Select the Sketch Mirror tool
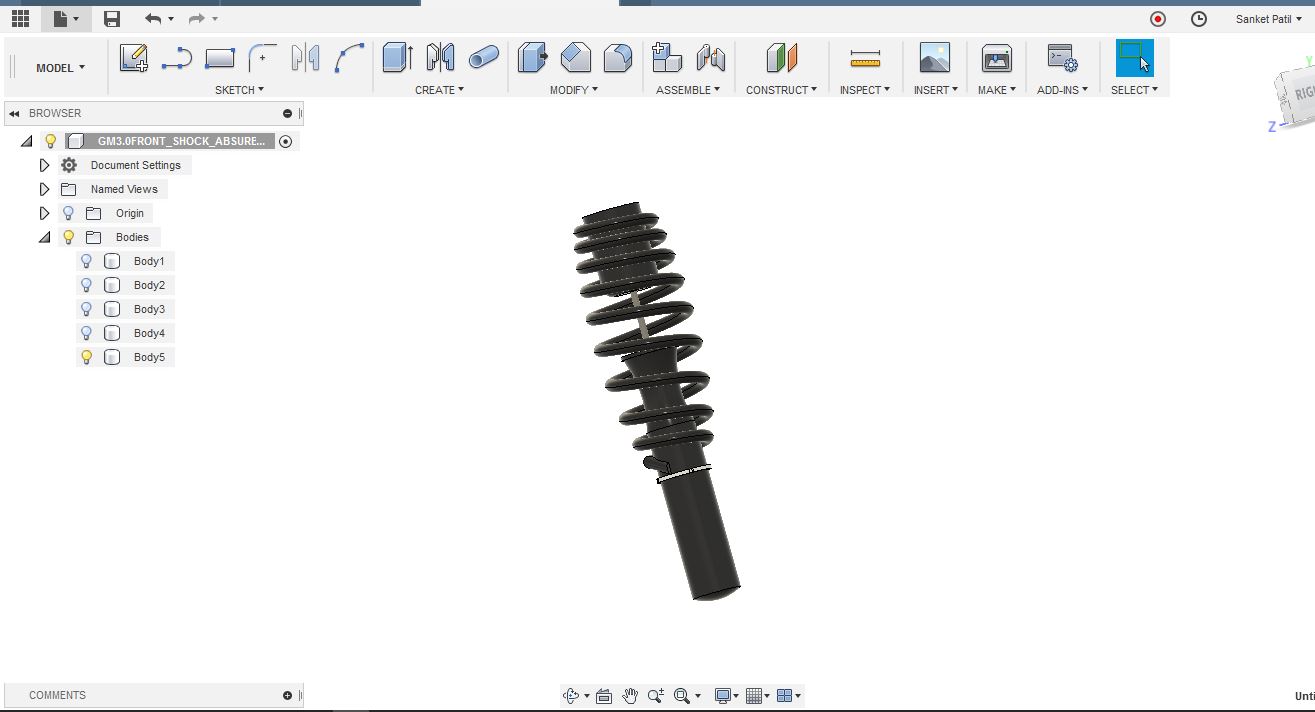Screen dimensions: 1315x712 point(305,58)
